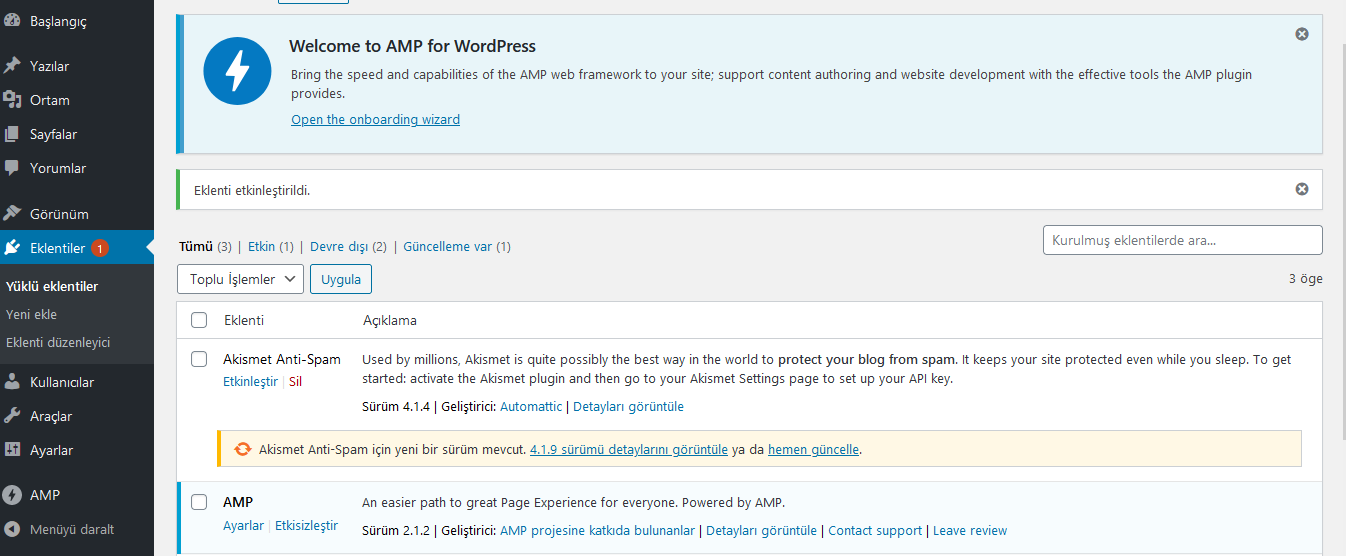Check the Akismet Anti-Spam checkbox
1346x556 pixels.
click(199, 359)
